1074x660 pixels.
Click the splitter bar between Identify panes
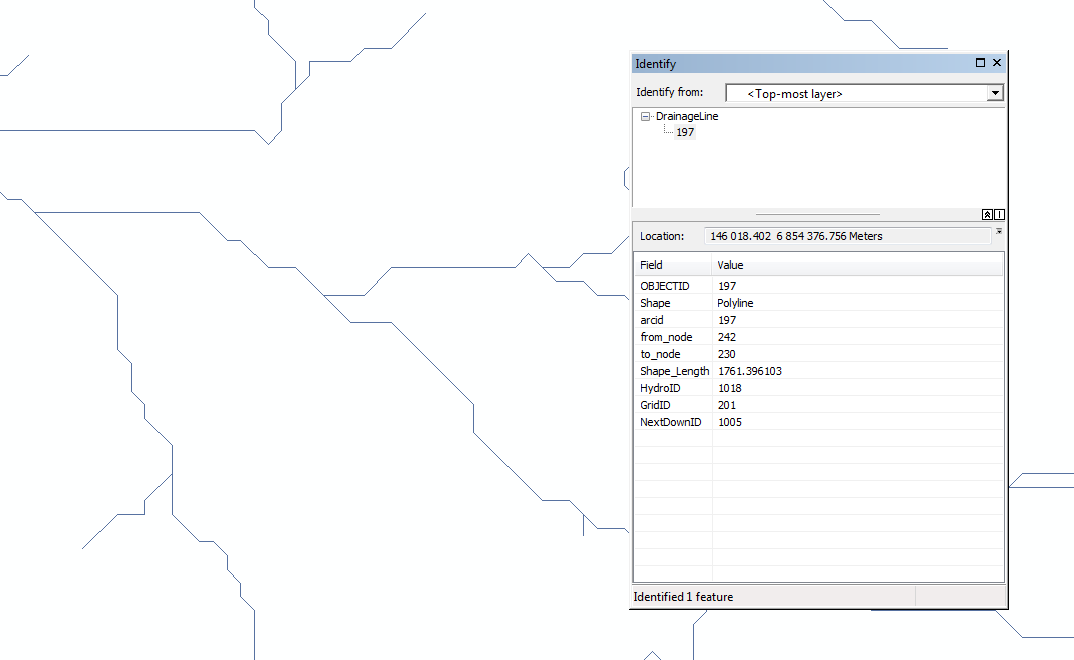(x=817, y=214)
